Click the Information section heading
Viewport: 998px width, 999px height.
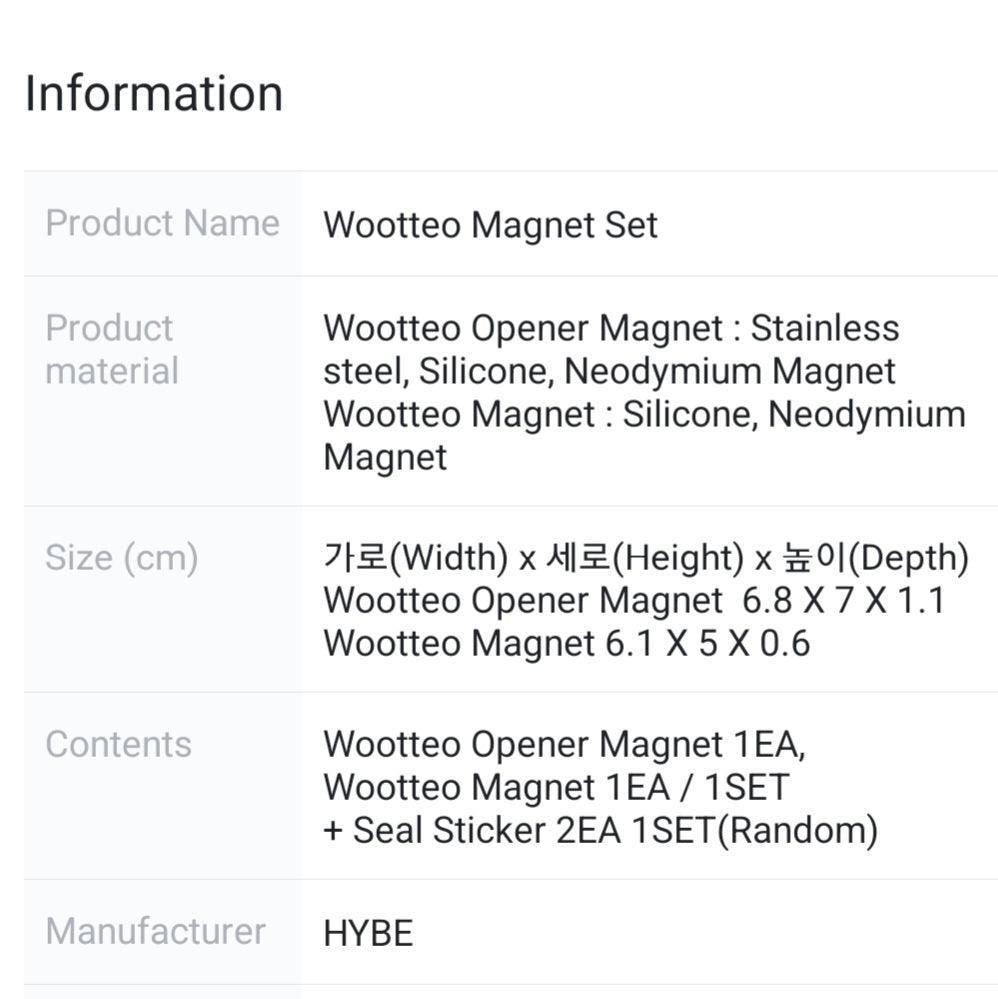(154, 93)
